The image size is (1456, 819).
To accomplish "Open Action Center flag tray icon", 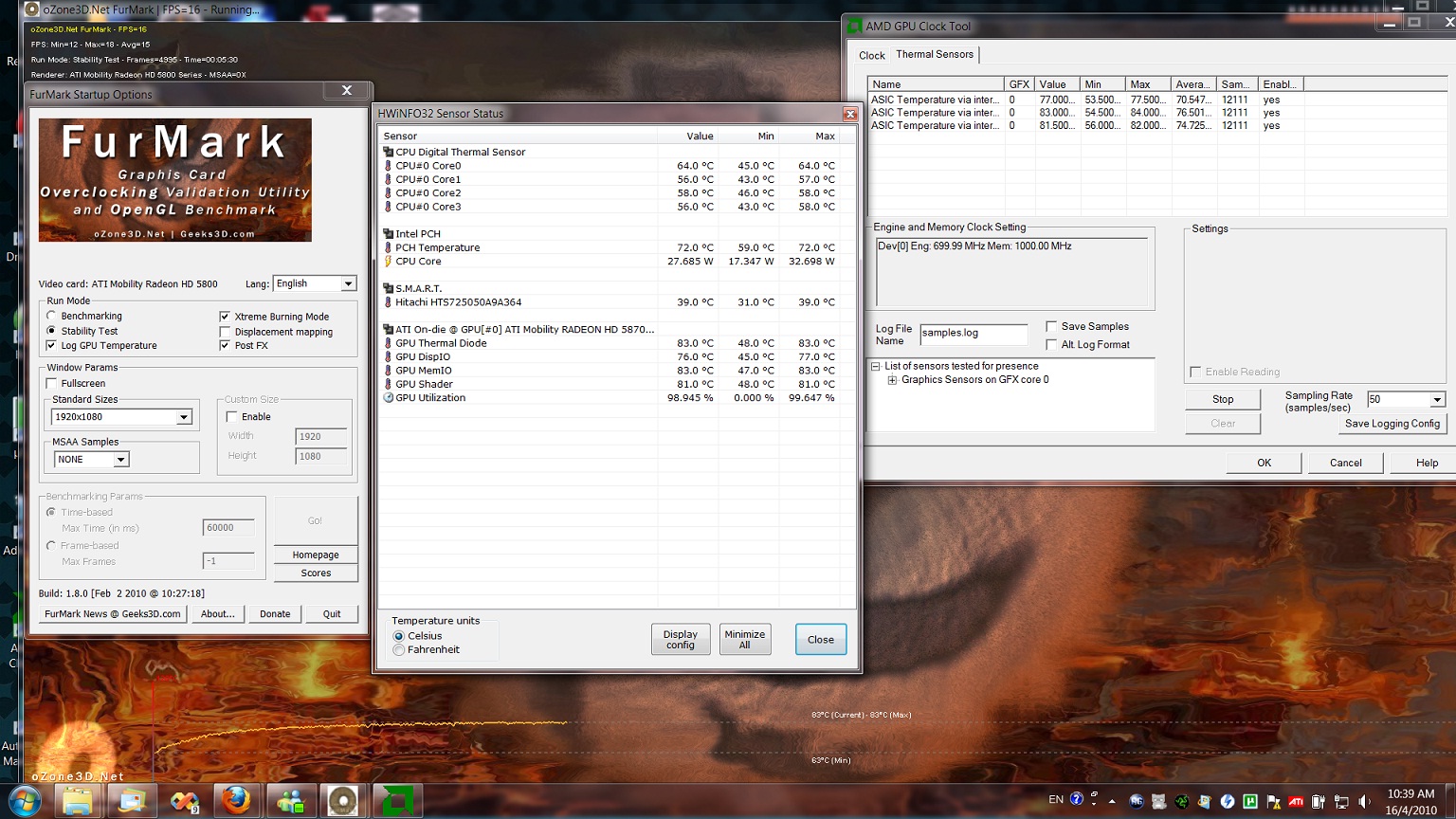I will click(x=1273, y=802).
